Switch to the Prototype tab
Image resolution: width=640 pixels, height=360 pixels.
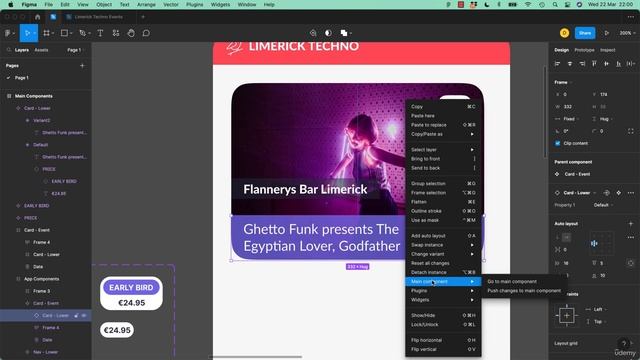pyautogui.click(x=584, y=50)
